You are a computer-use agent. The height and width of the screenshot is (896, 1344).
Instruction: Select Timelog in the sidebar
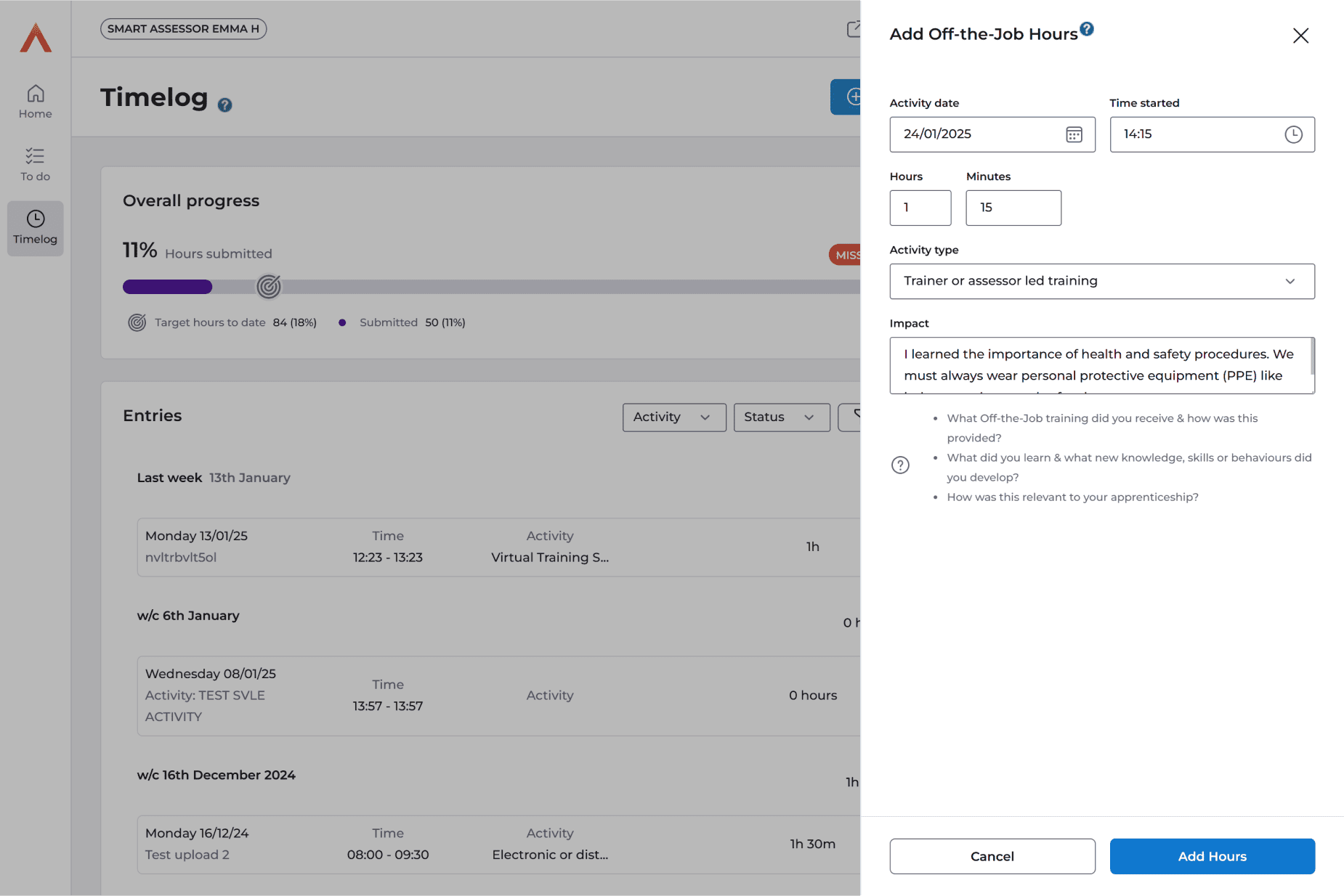coord(36,228)
